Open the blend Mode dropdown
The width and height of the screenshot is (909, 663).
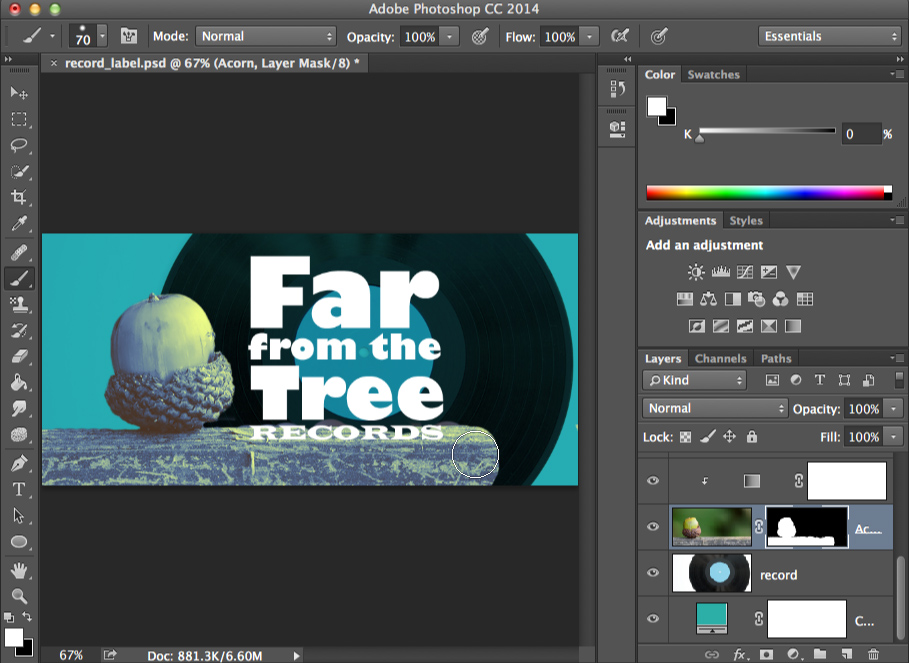713,408
